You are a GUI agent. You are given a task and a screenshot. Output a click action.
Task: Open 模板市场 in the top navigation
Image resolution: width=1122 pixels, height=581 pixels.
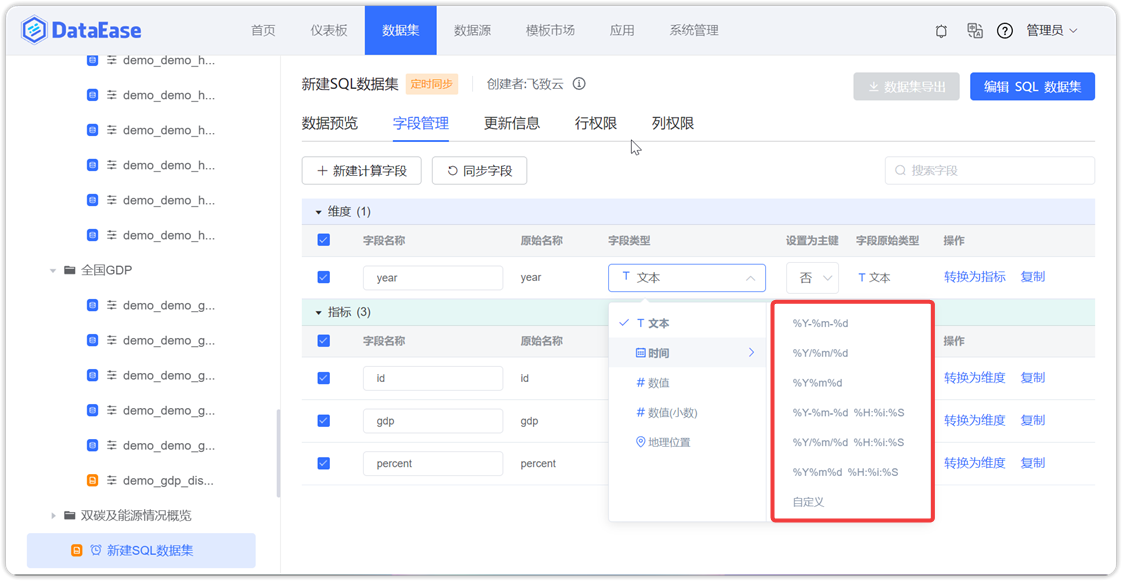click(x=550, y=31)
